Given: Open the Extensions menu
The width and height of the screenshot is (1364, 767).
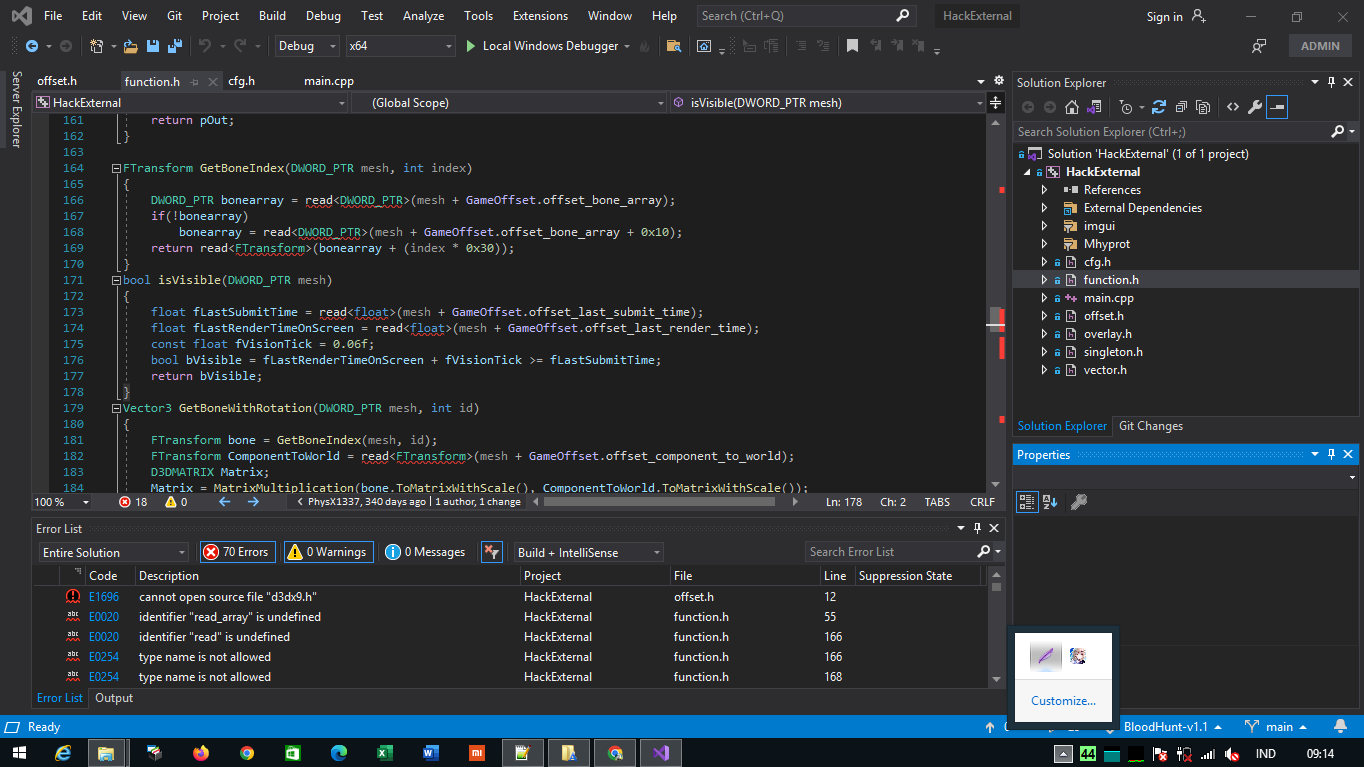Looking at the screenshot, I should point(540,16).
